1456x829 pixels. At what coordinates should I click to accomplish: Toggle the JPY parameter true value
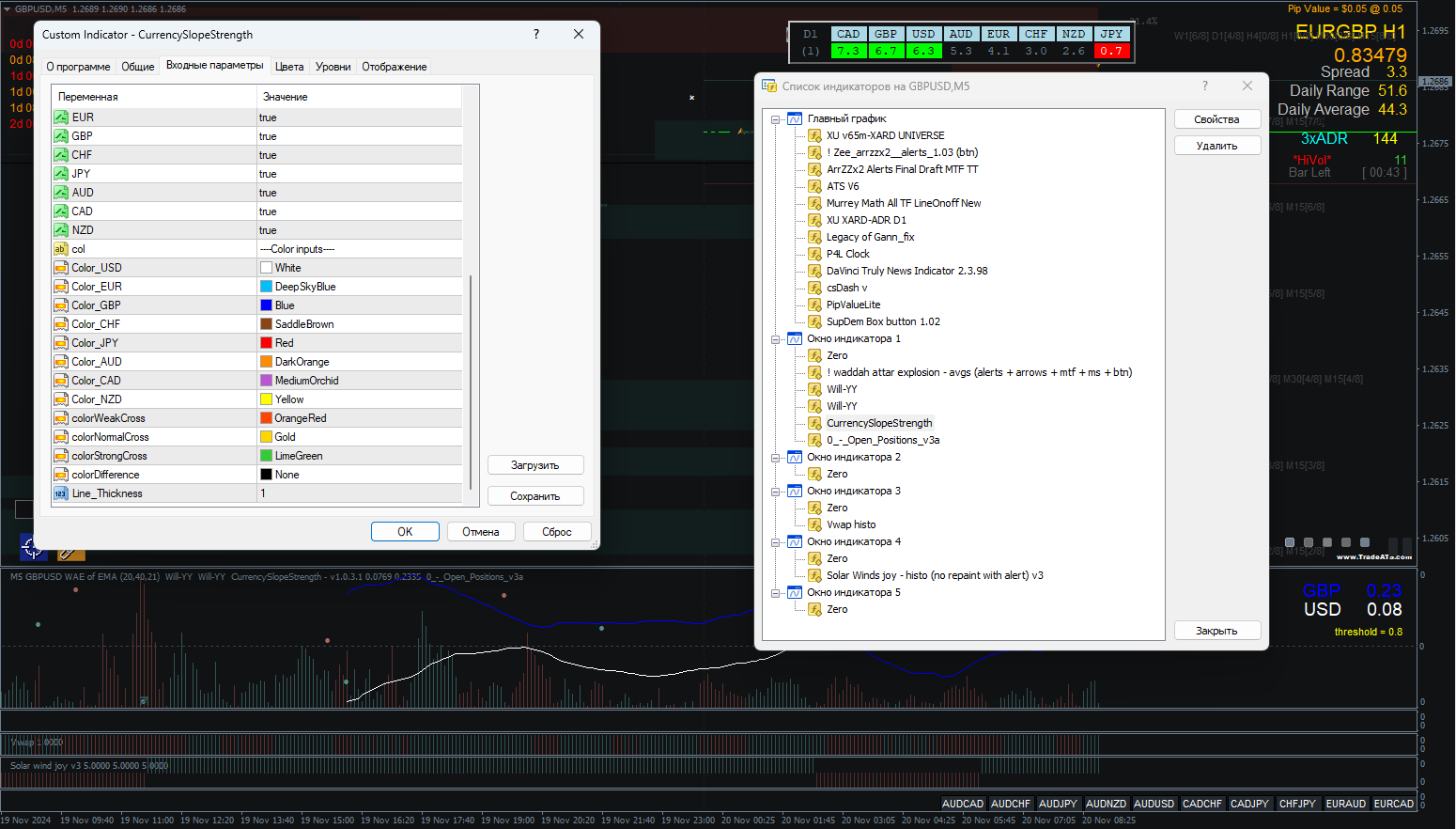click(x=268, y=174)
